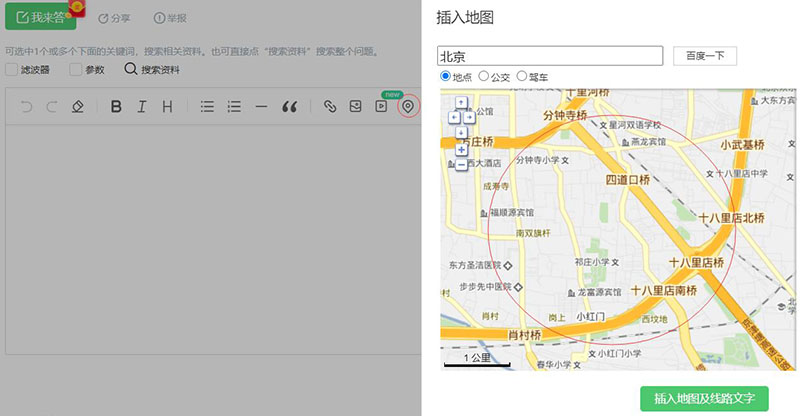
Task: Click 插入地图及线路文字 button
Action: tap(704, 398)
